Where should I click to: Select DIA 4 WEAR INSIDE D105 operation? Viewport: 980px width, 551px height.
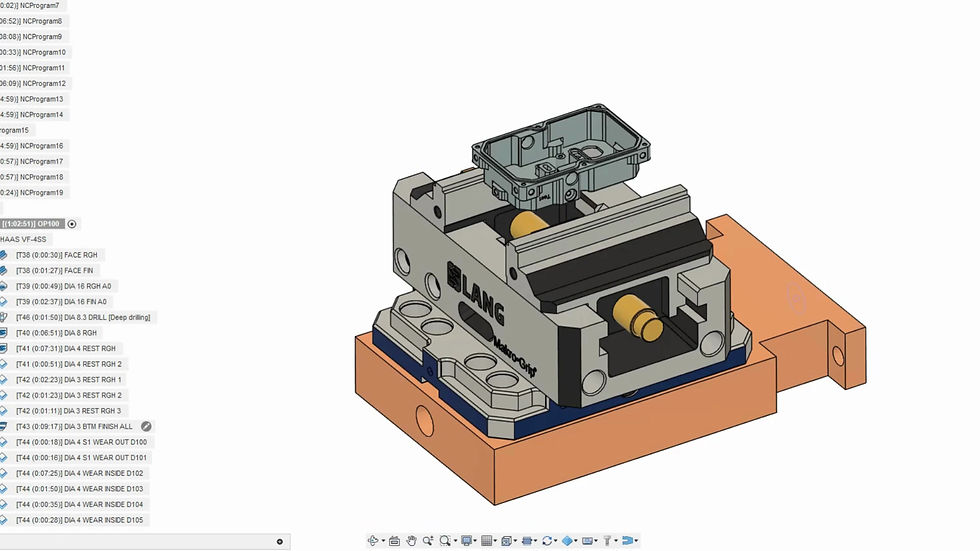coord(79,520)
